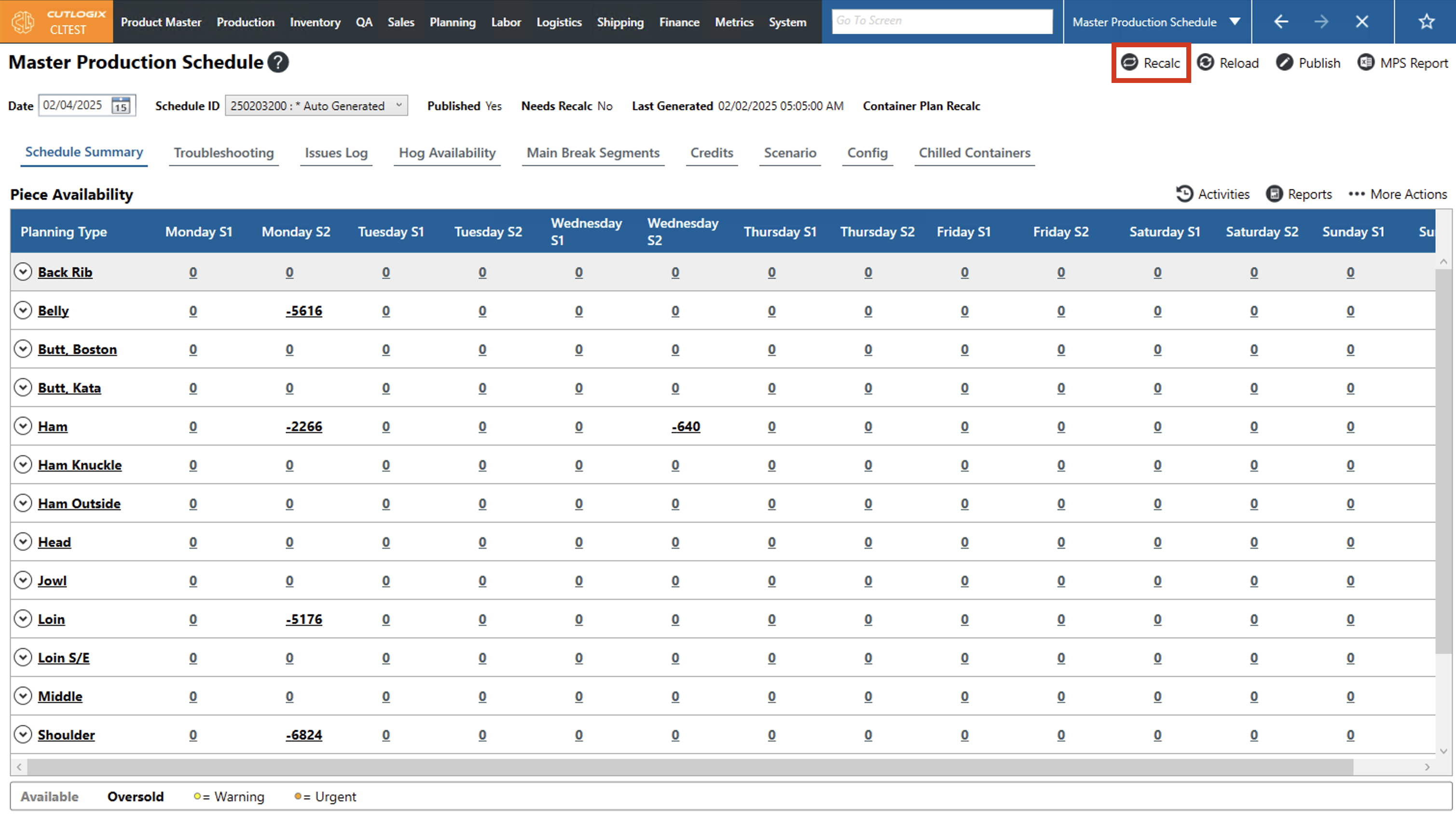
Task: Expand the Shoulder row chevron
Action: click(x=23, y=734)
